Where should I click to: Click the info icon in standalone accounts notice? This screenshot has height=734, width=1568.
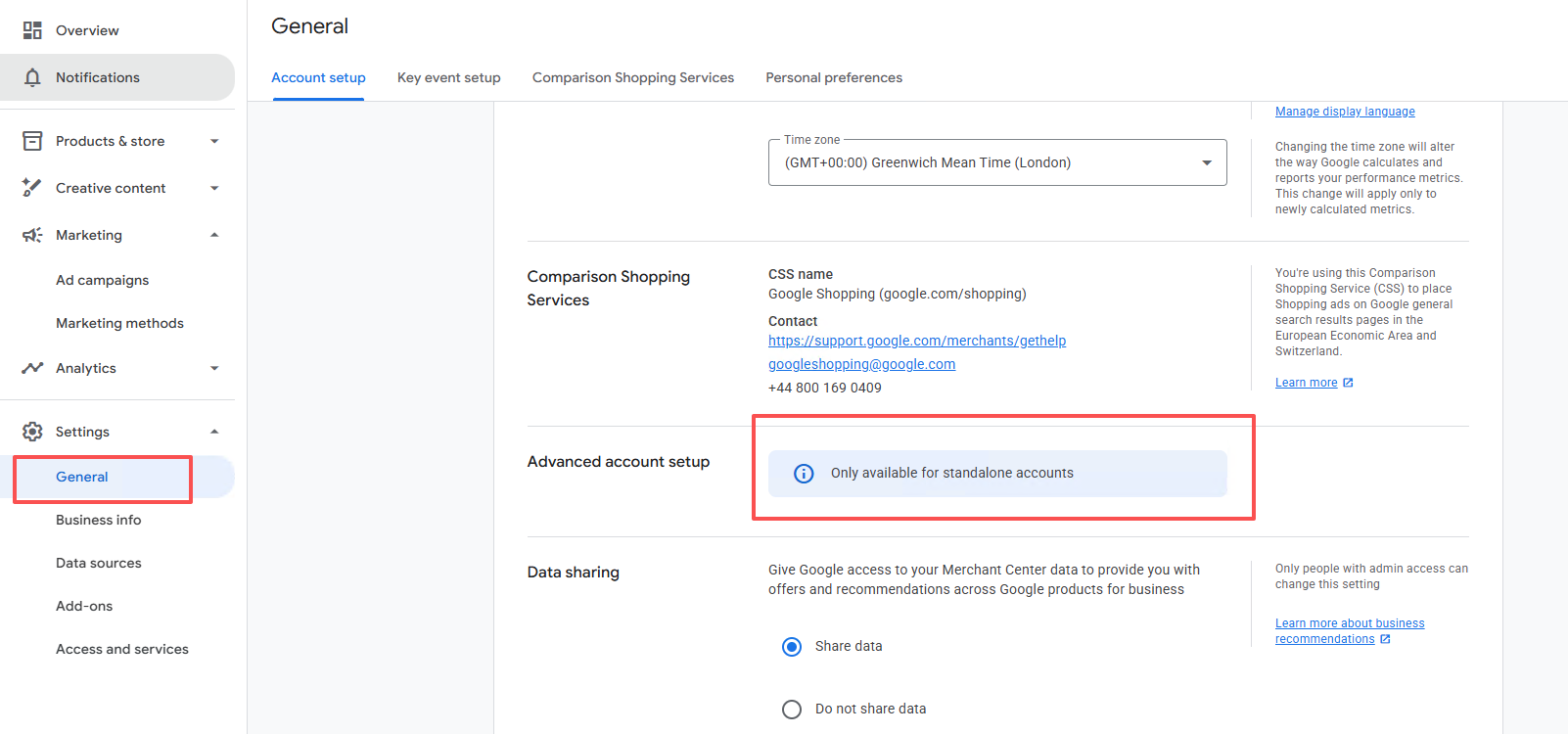tap(804, 474)
